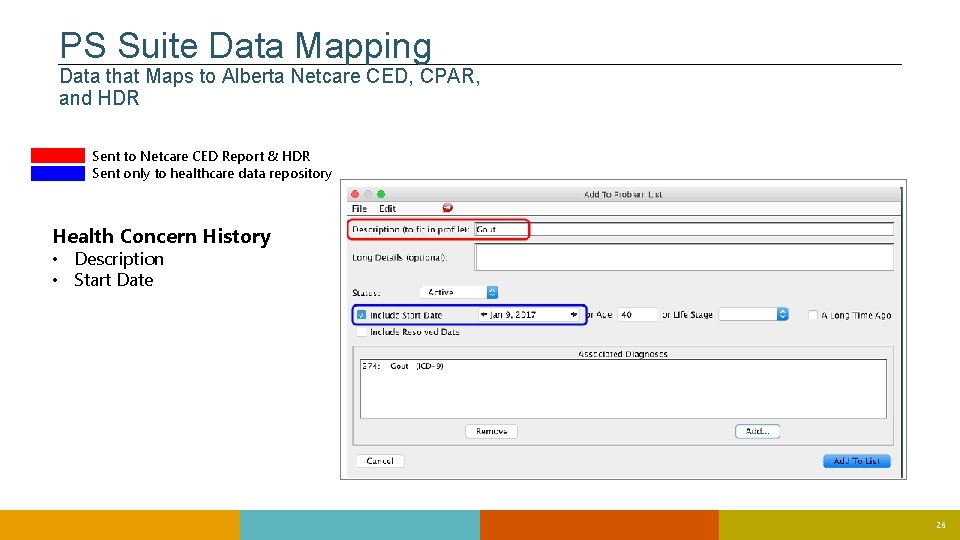
Task: Click the green zoom window button
Action: point(381,194)
